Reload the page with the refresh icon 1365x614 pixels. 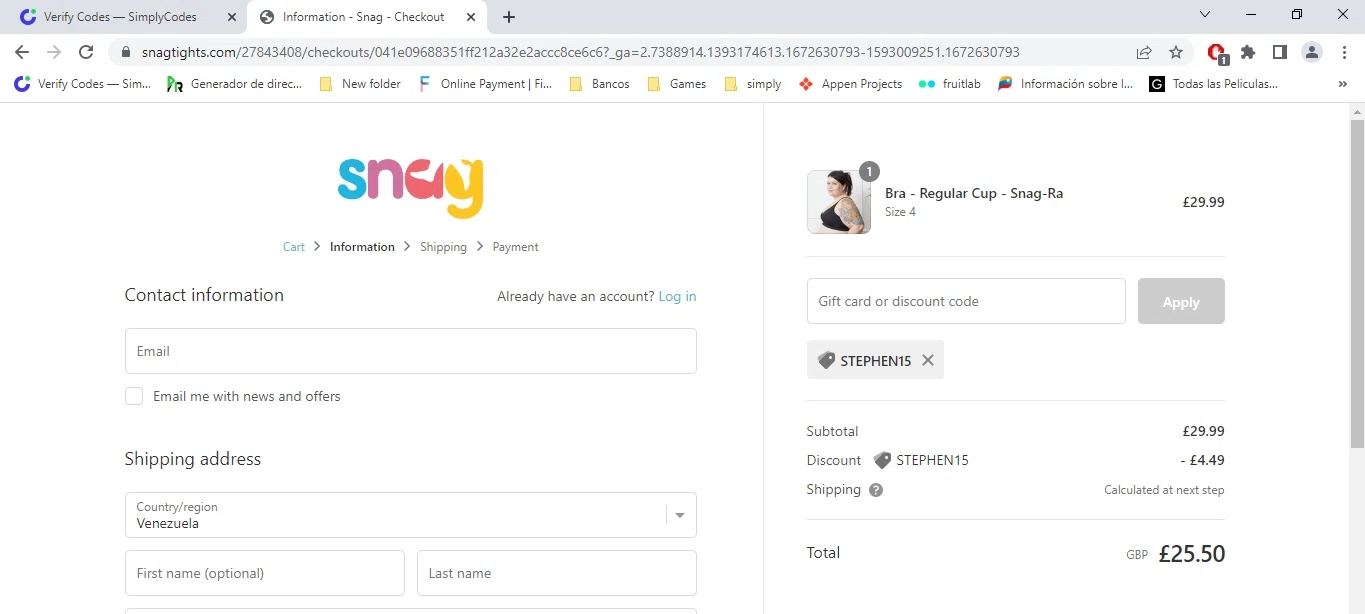(86, 52)
